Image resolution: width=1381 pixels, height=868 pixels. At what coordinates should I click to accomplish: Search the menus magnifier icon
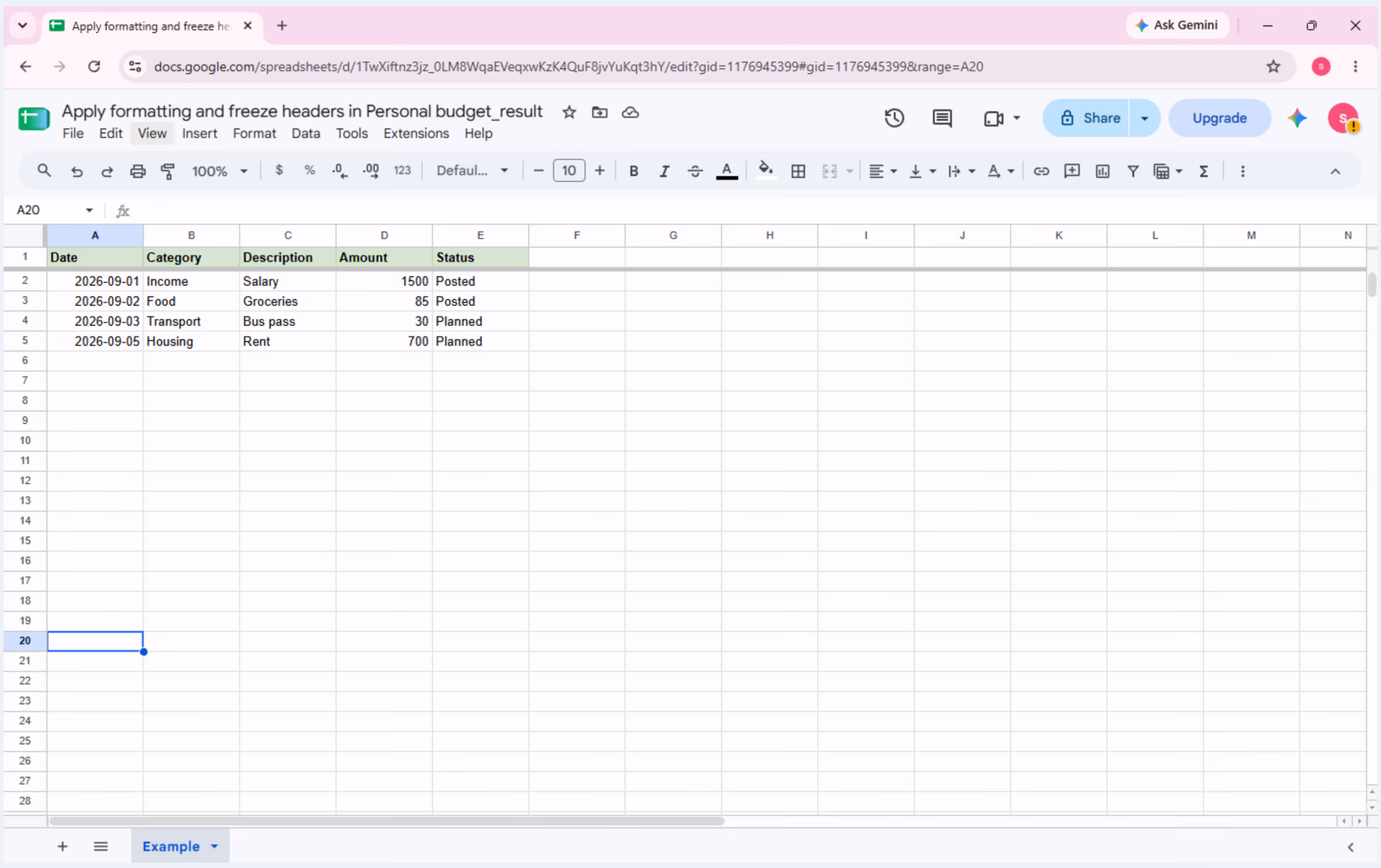pyautogui.click(x=44, y=171)
